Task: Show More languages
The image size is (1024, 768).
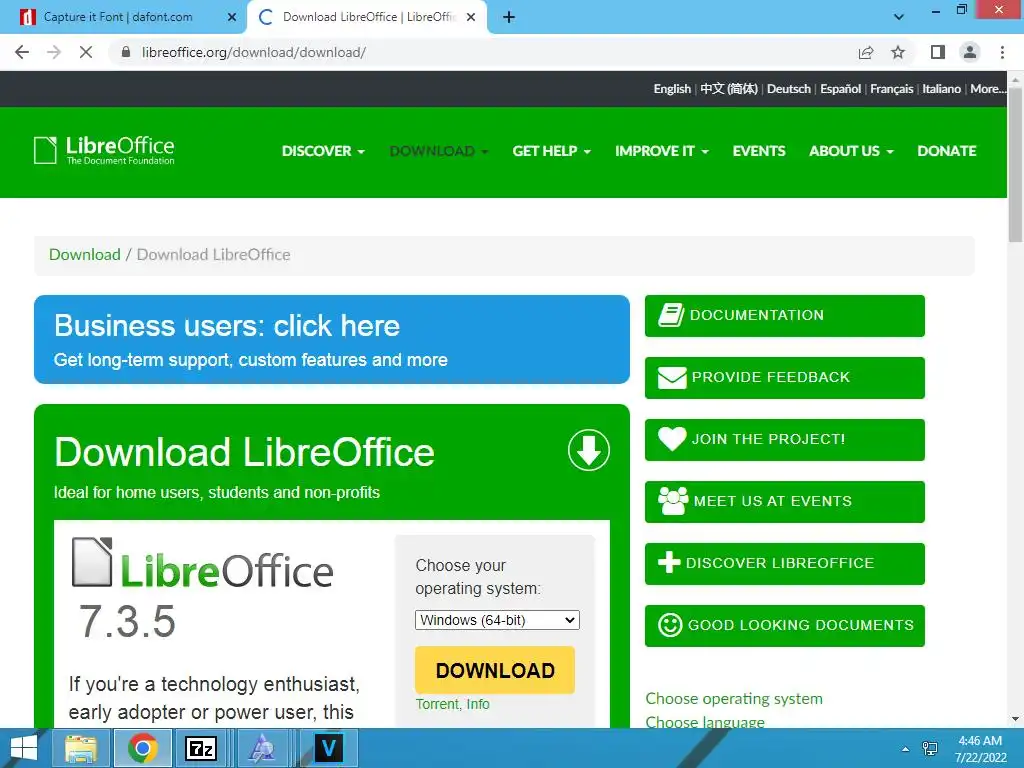Action: [x=987, y=89]
